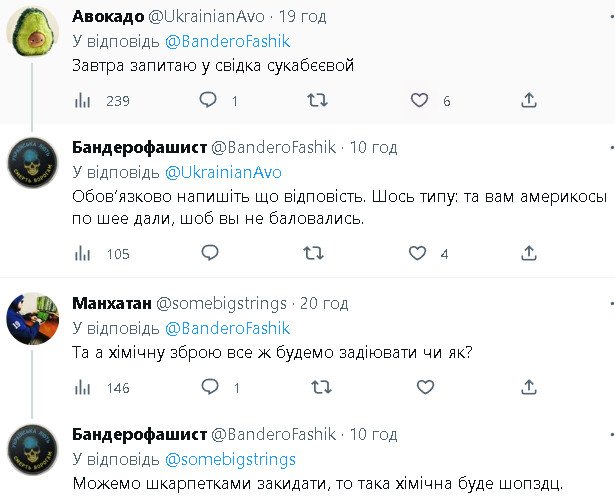Like the Авокадо tweet with 6 likes
Image resolution: width=615 pixels, height=499 pixels.
[420, 100]
